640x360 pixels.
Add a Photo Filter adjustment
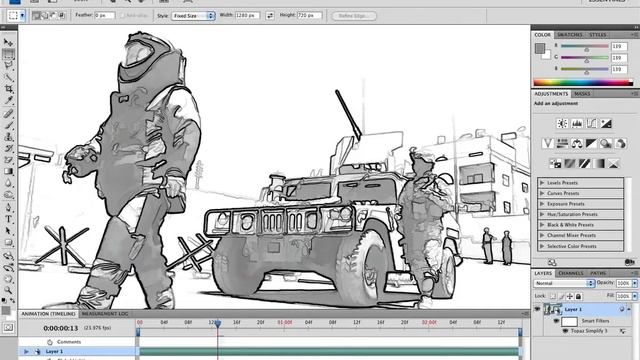click(606, 143)
